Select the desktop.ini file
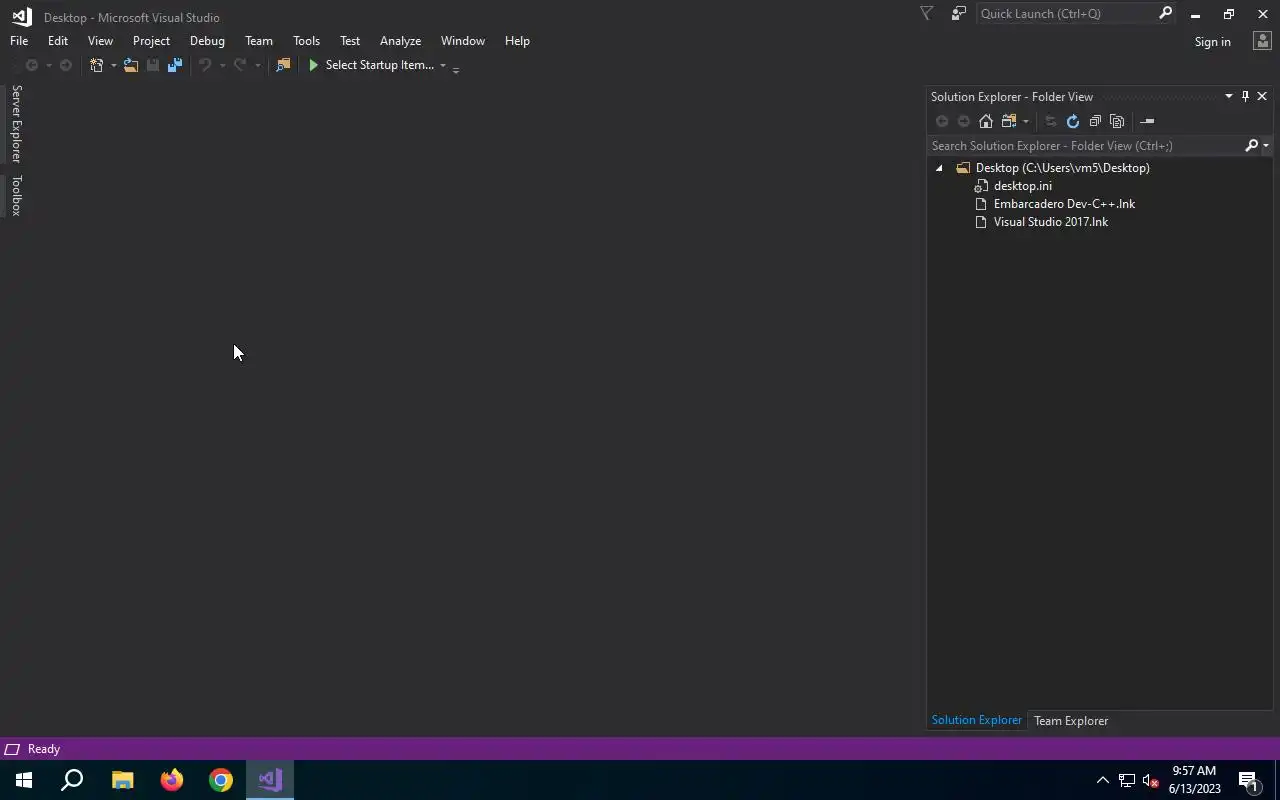1280x800 pixels. [1022, 186]
